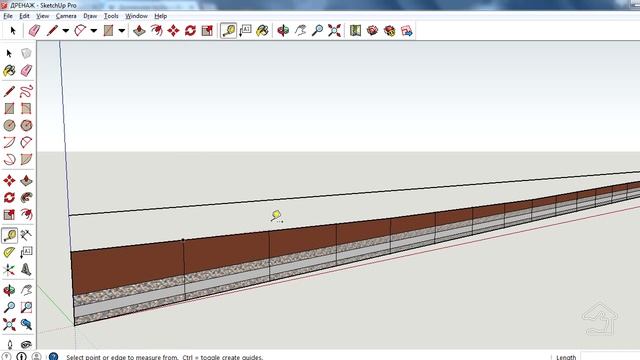Select Axes tool in left toolbar

pyautogui.click(x=9, y=269)
